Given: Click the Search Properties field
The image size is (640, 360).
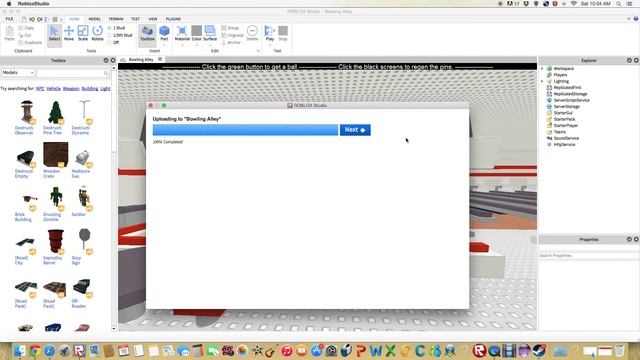Looking at the screenshot, I should [x=589, y=256].
